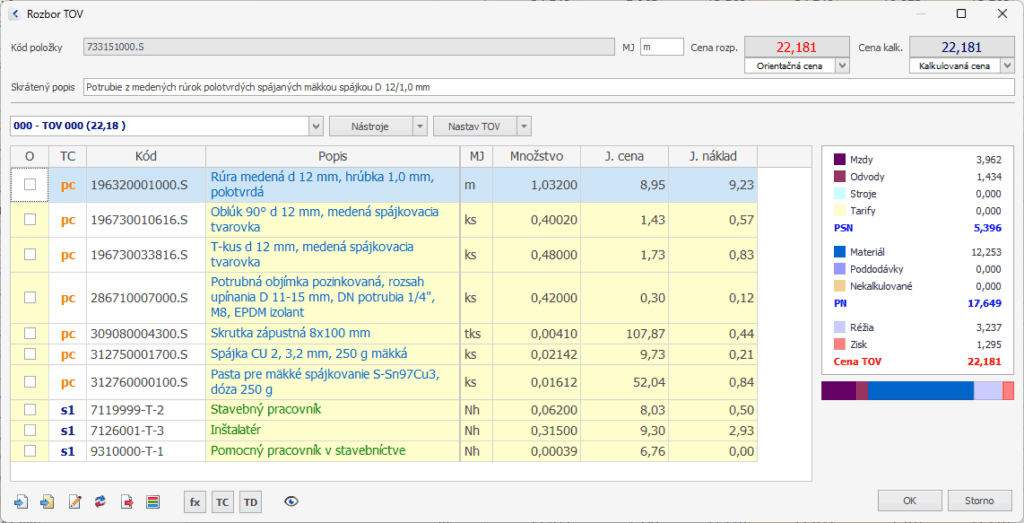Check the box for Rúra medená row
1024x523 pixels.
tap(30, 185)
